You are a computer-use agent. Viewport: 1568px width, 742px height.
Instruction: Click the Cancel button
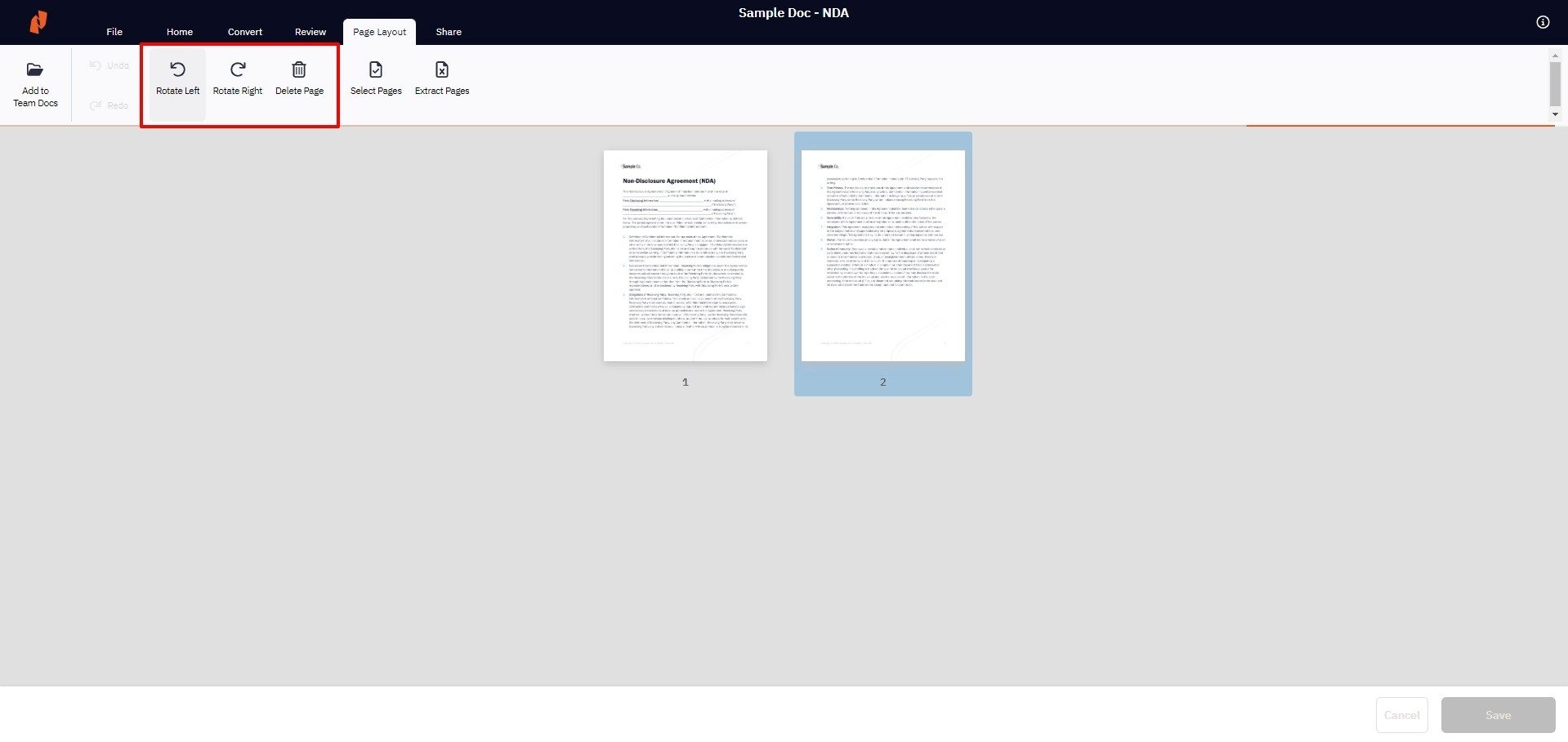pyautogui.click(x=1401, y=714)
